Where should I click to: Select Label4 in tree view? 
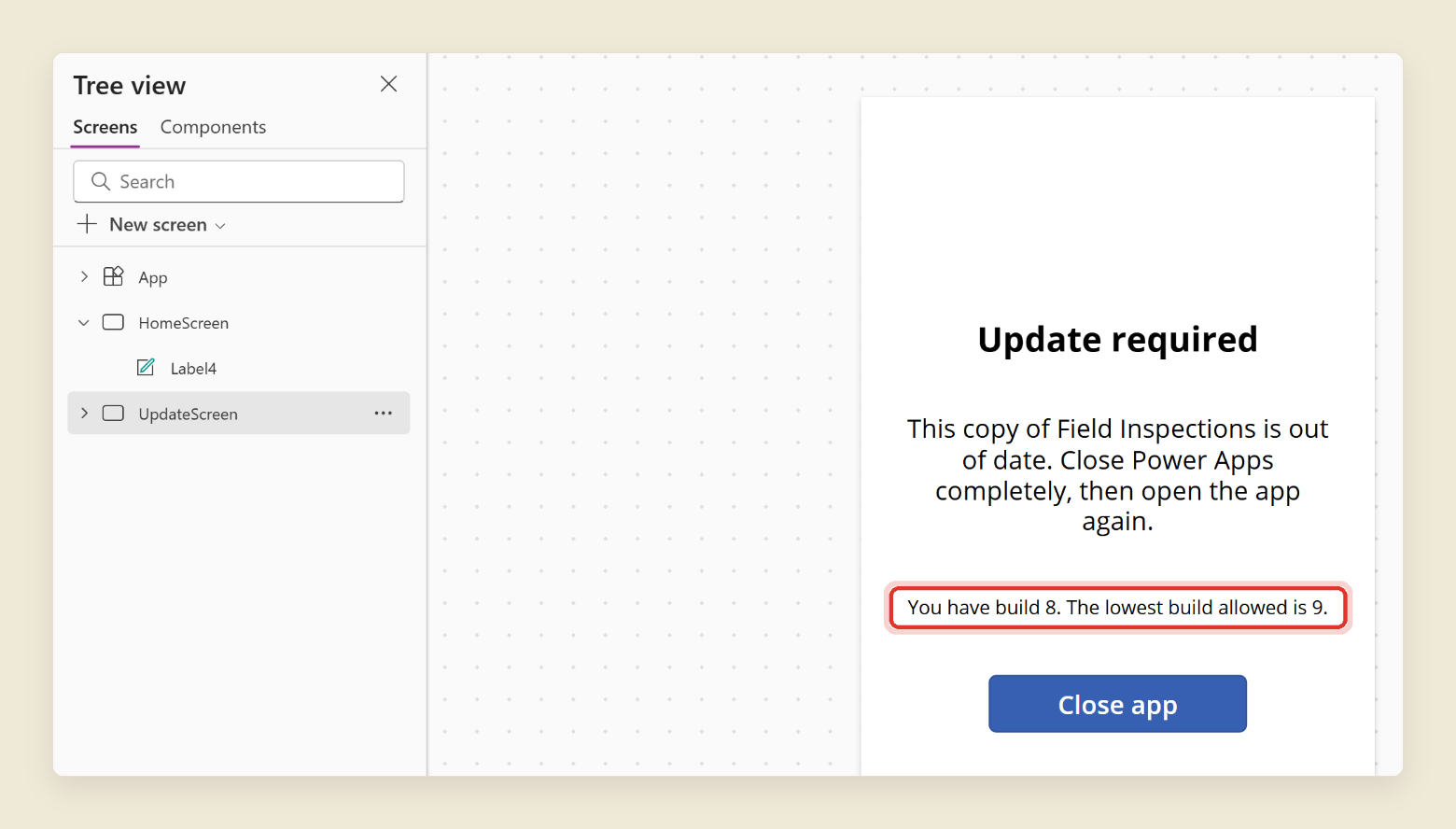coord(193,369)
